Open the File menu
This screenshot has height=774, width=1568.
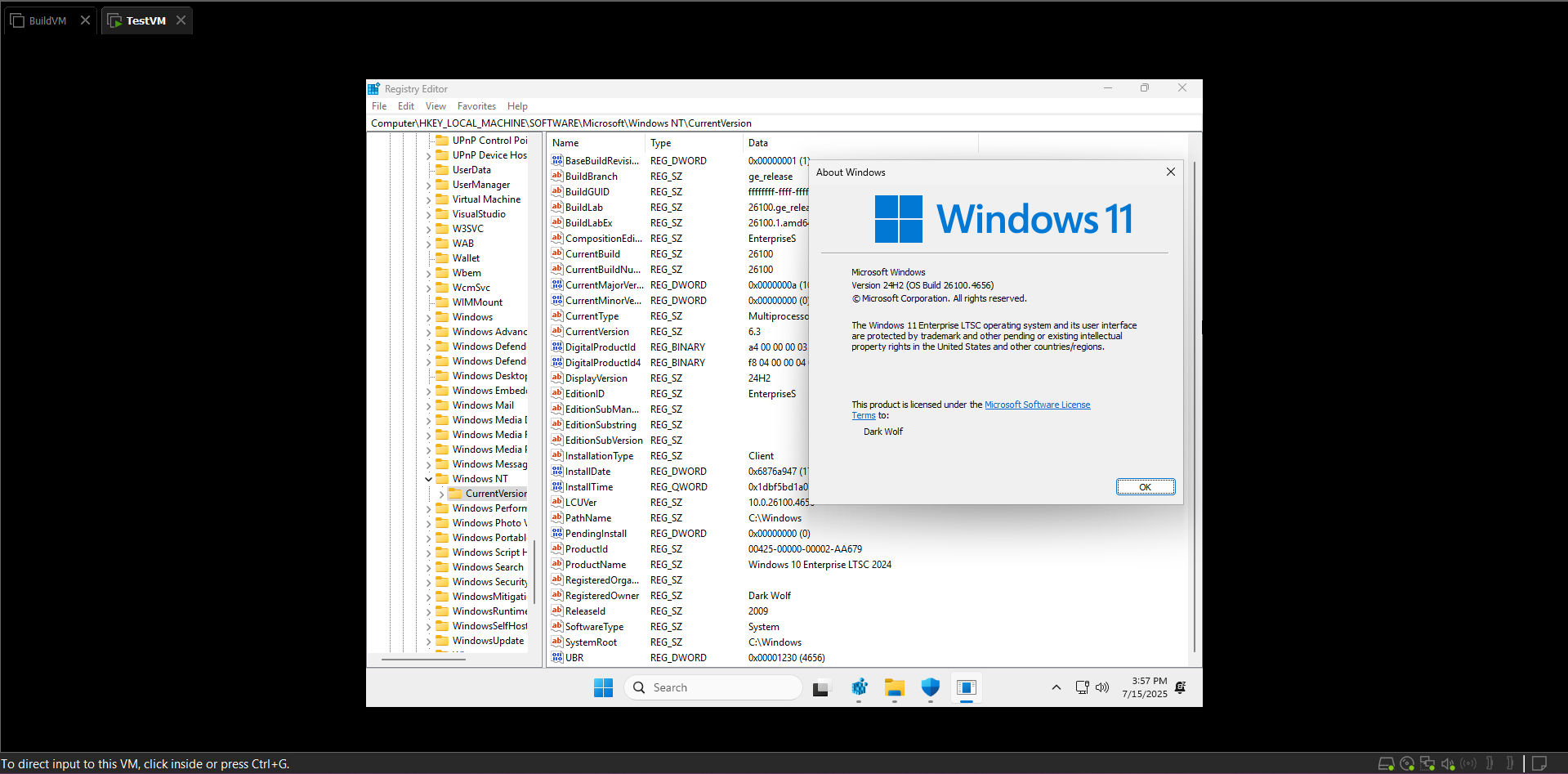point(379,106)
